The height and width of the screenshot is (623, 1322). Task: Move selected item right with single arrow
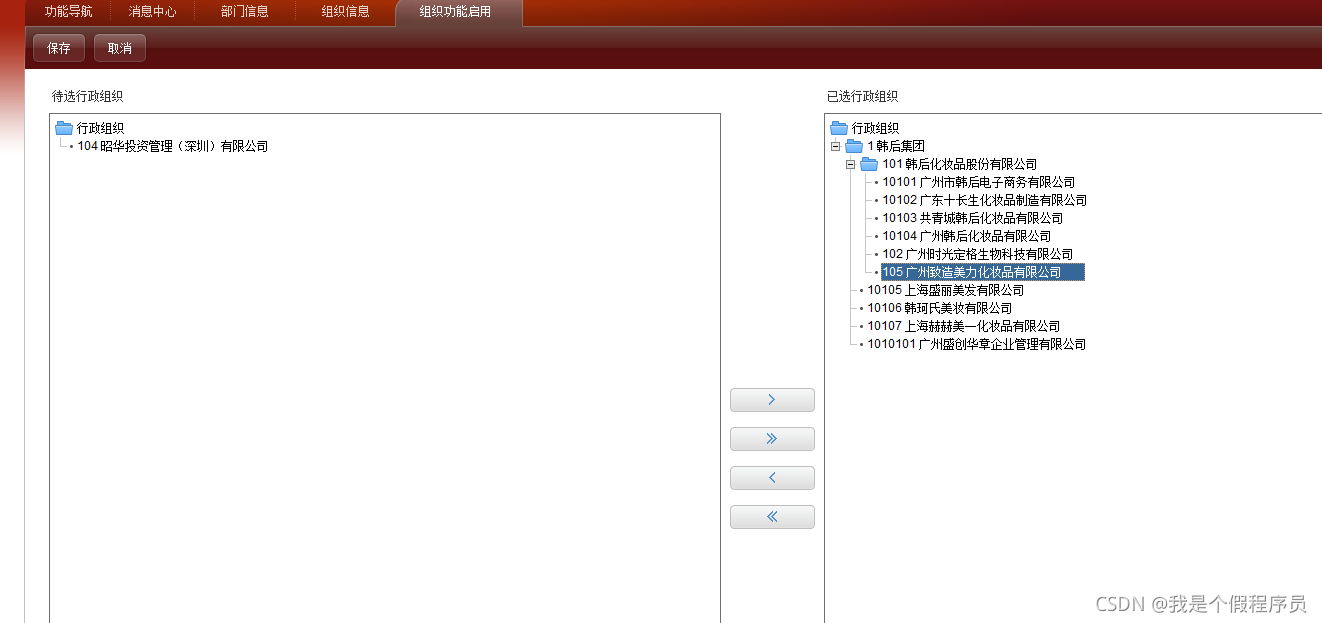772,400
